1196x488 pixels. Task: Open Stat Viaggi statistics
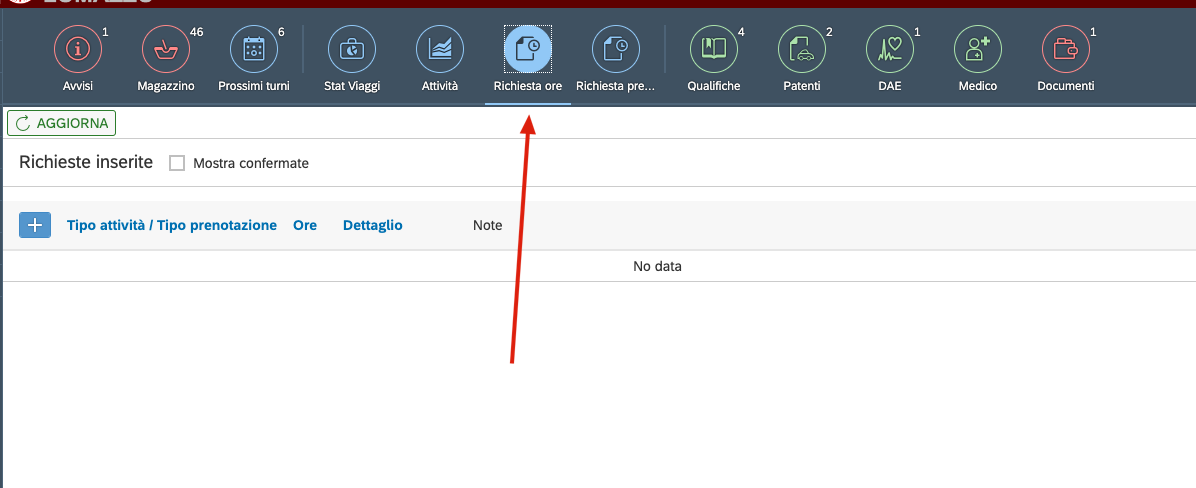coord(352,49)
